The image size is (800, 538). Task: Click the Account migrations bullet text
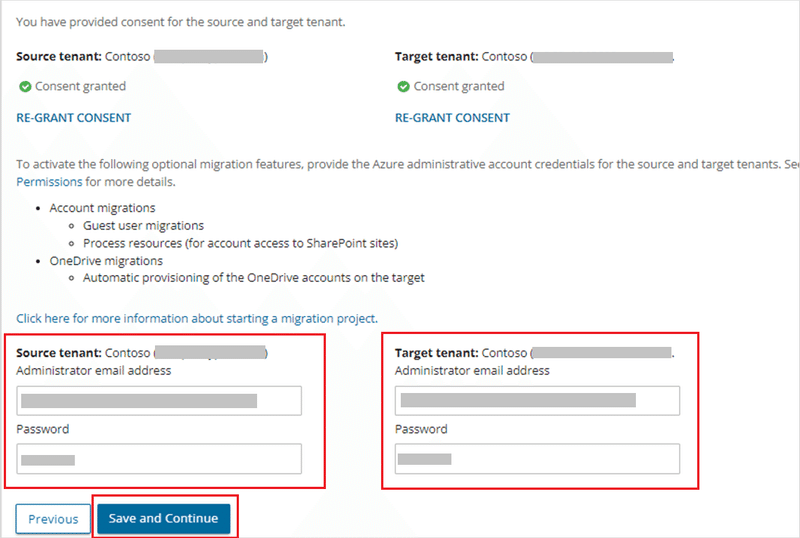coord(102,208)
